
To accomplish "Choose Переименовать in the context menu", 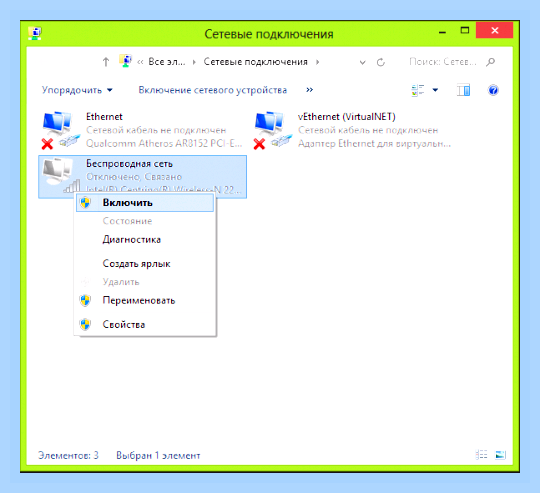I will pyautogui.click(x=145, y=301).
